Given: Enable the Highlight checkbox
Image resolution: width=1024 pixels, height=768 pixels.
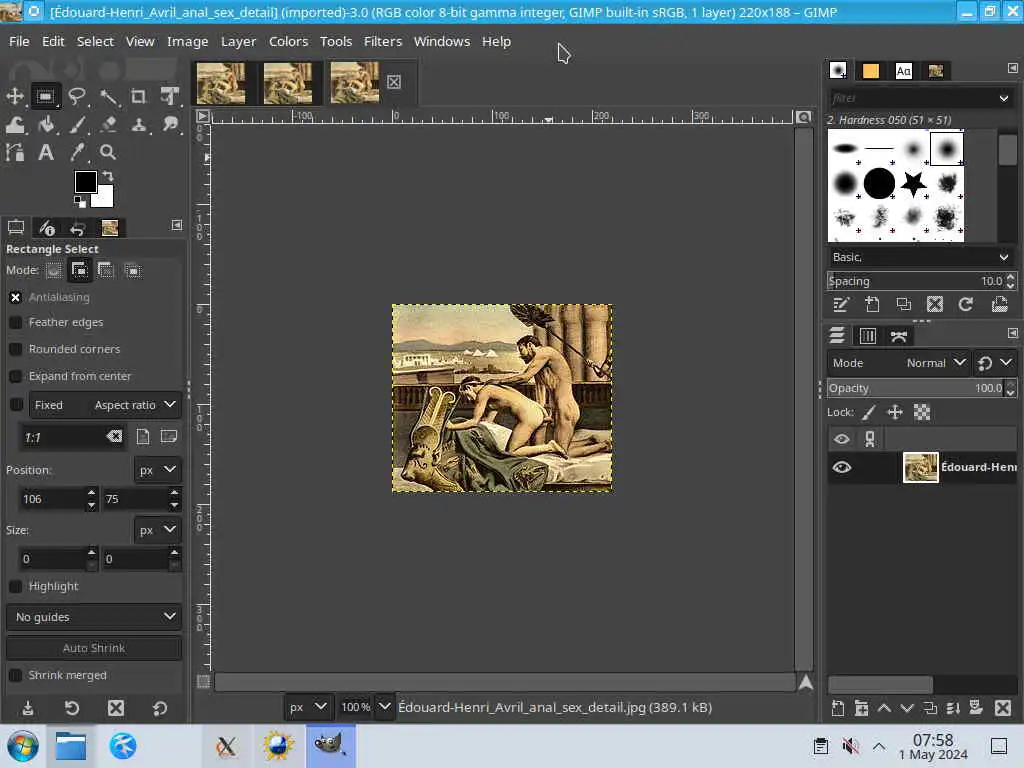Looking at the screenshot, I should [x=16, y=586].
